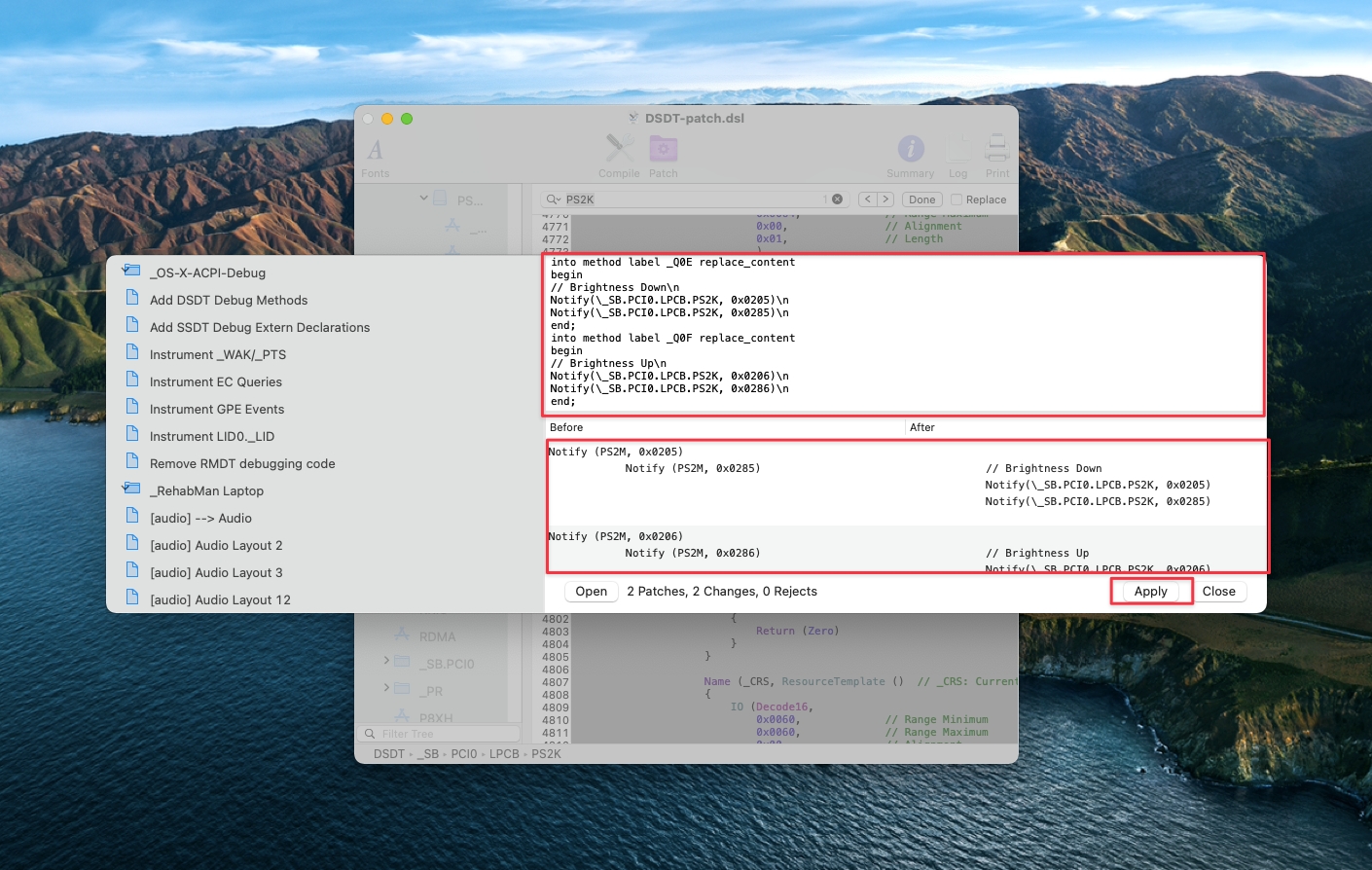Select the [audio] Audio Layout 3 patch

[x=215, y=573]
